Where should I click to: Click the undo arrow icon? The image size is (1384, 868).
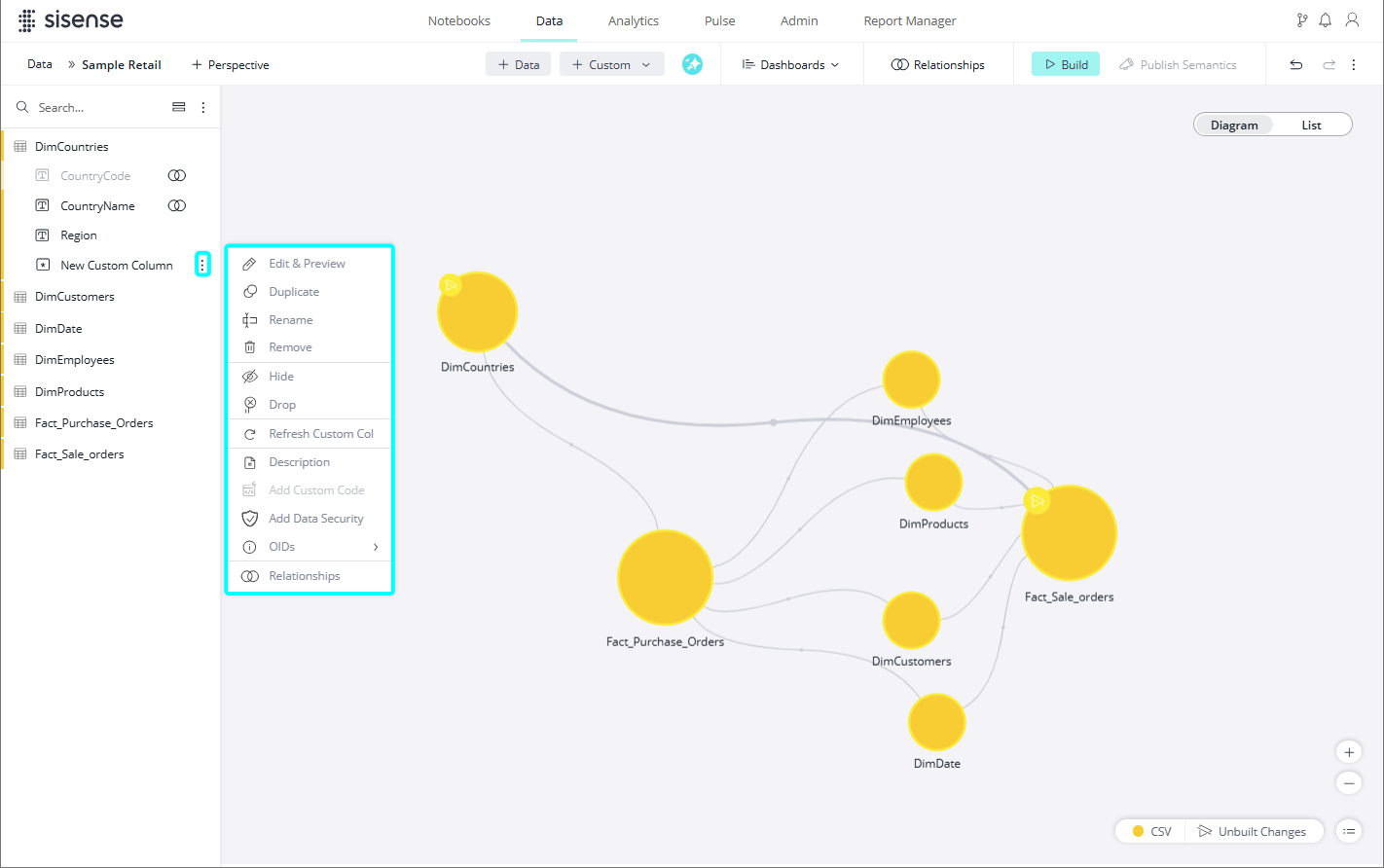pyautogui.click(x=1296, y=65)
